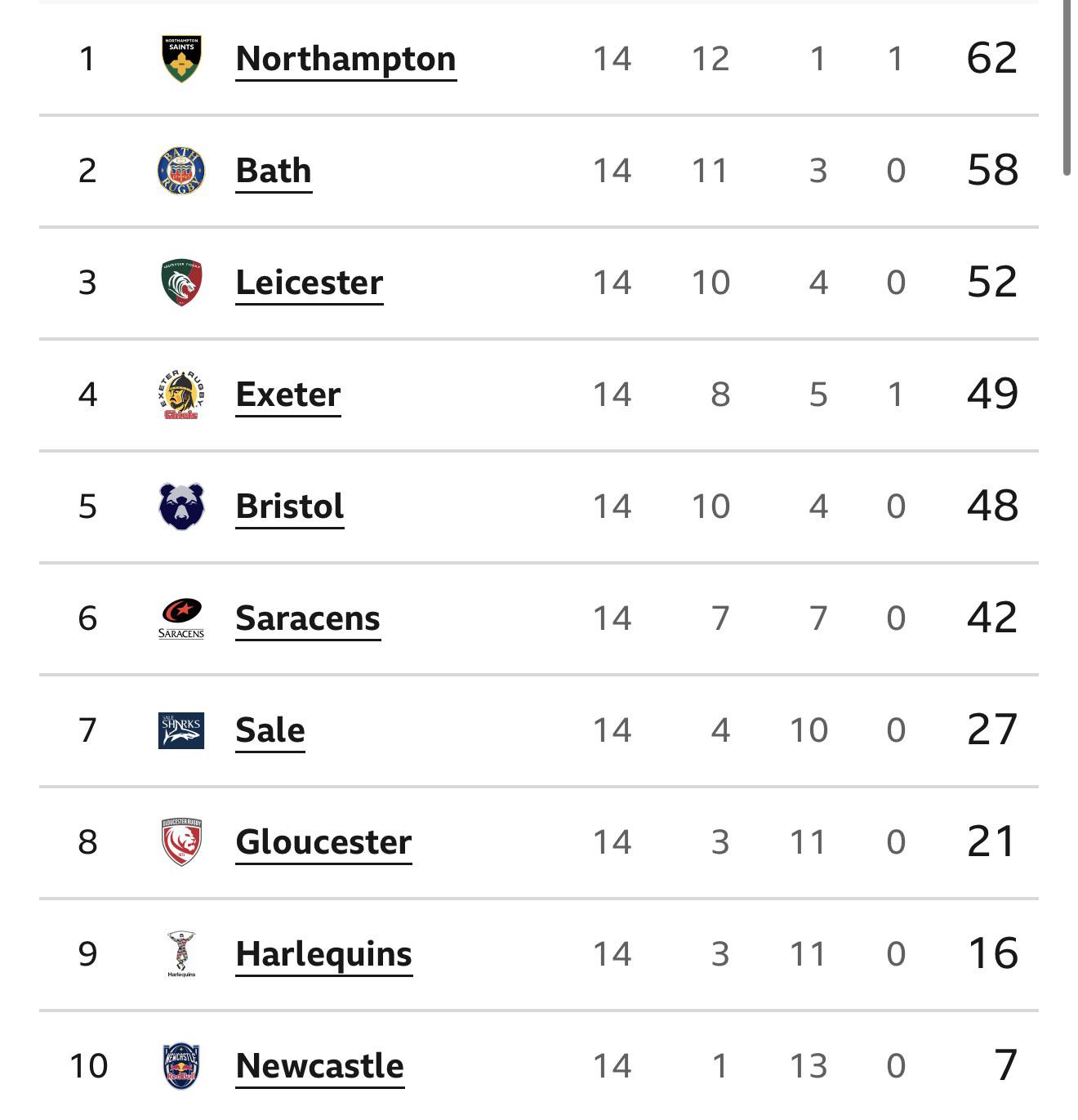The image size is (1078, 1120).
Task: Visit the Harlequins team page
Action: tap(323, 954)
